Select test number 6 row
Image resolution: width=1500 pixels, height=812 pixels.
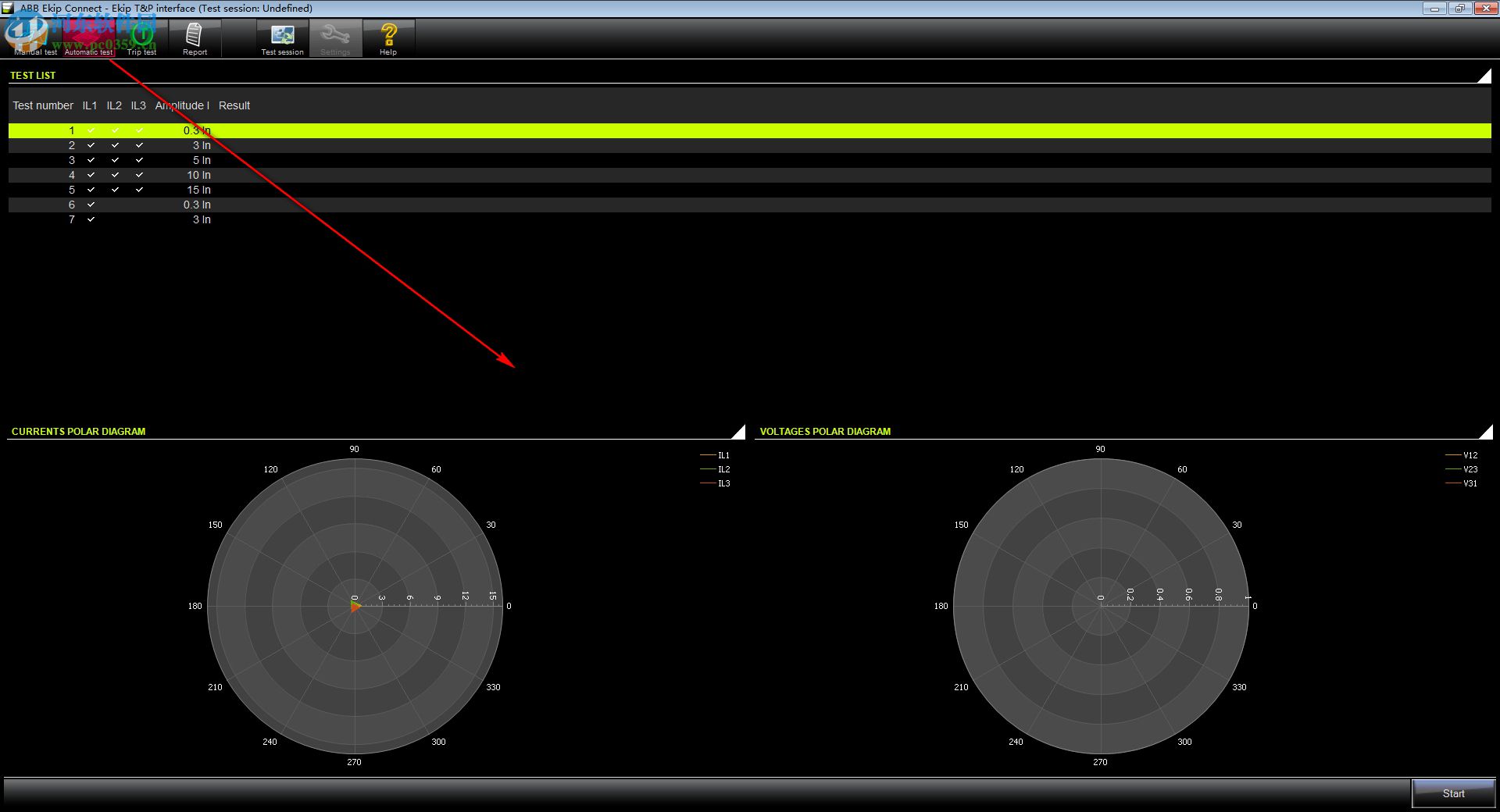point(750,205)
